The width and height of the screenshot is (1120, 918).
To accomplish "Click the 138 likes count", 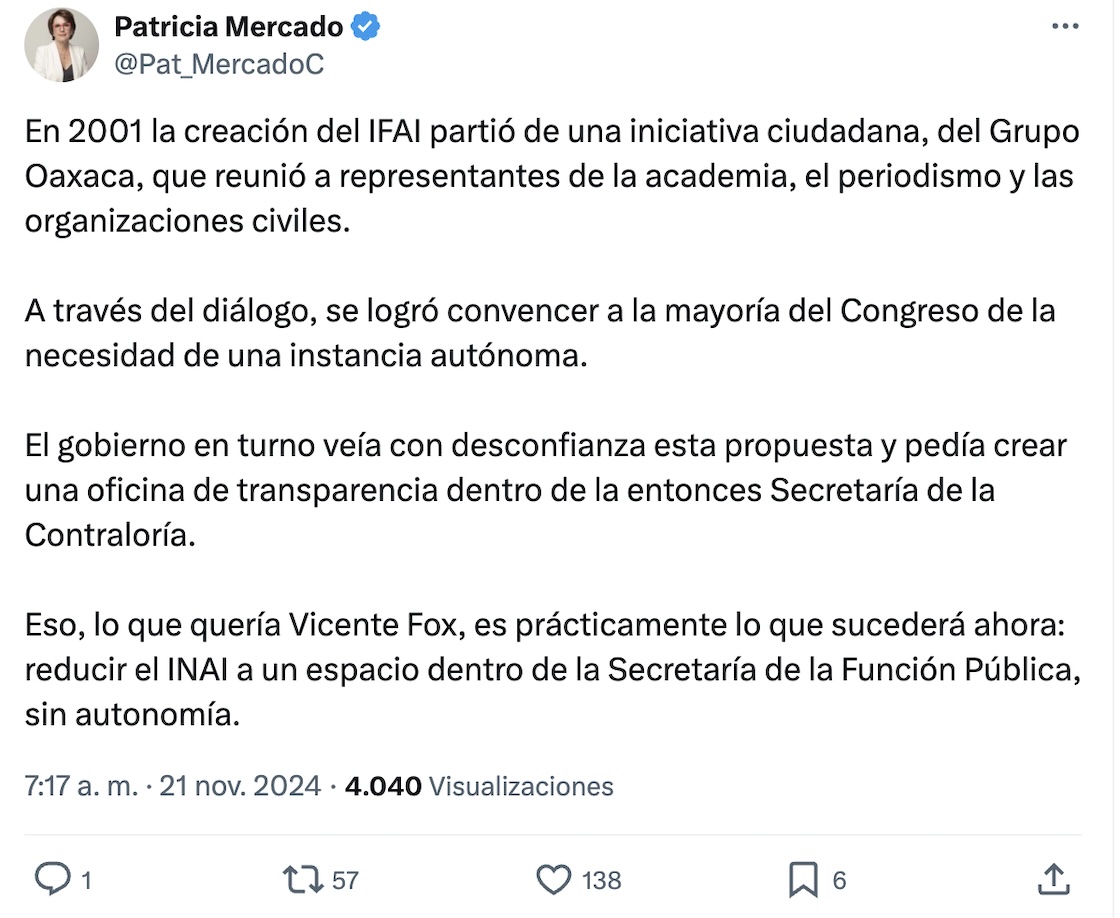I will click(601, 880).
